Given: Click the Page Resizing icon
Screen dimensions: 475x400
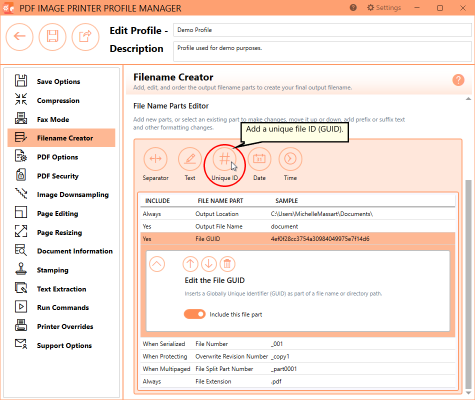Looking at the screenshot, I should click(x=21, y=231).
